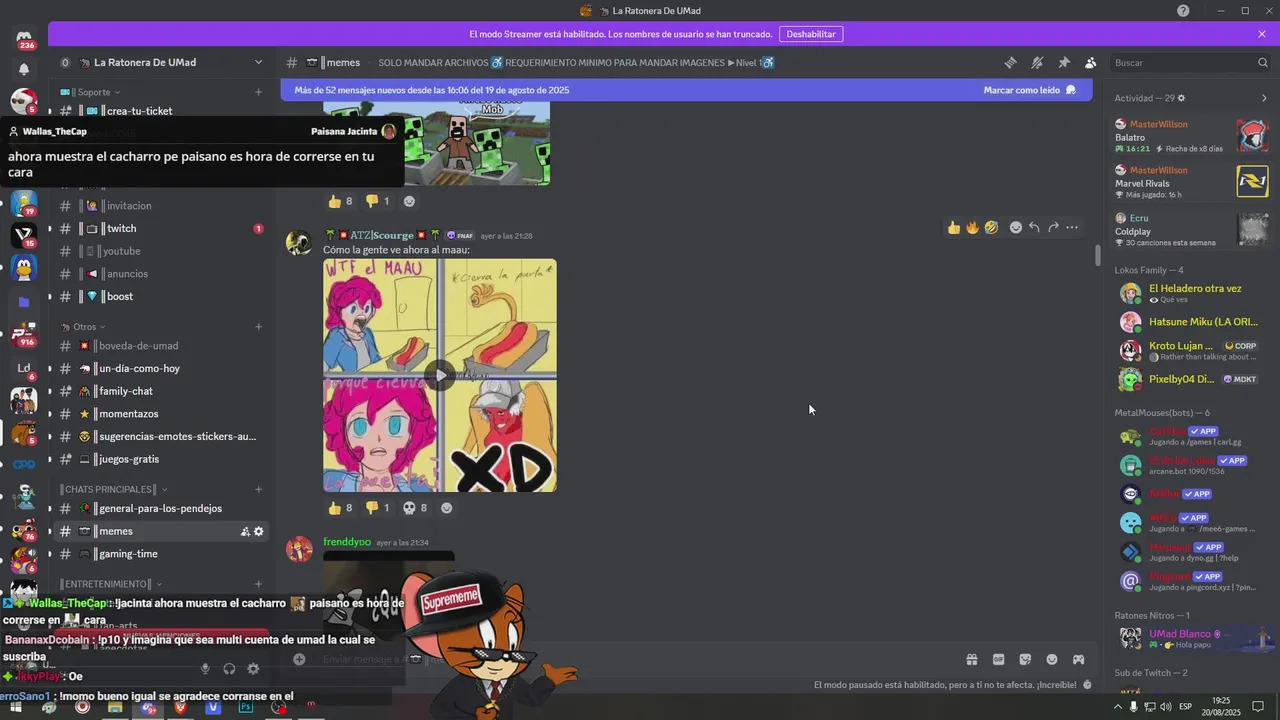Open the bell notifications icon in server bar
1280x720 pixels.
pyautogui.click(x=24, y=69)
